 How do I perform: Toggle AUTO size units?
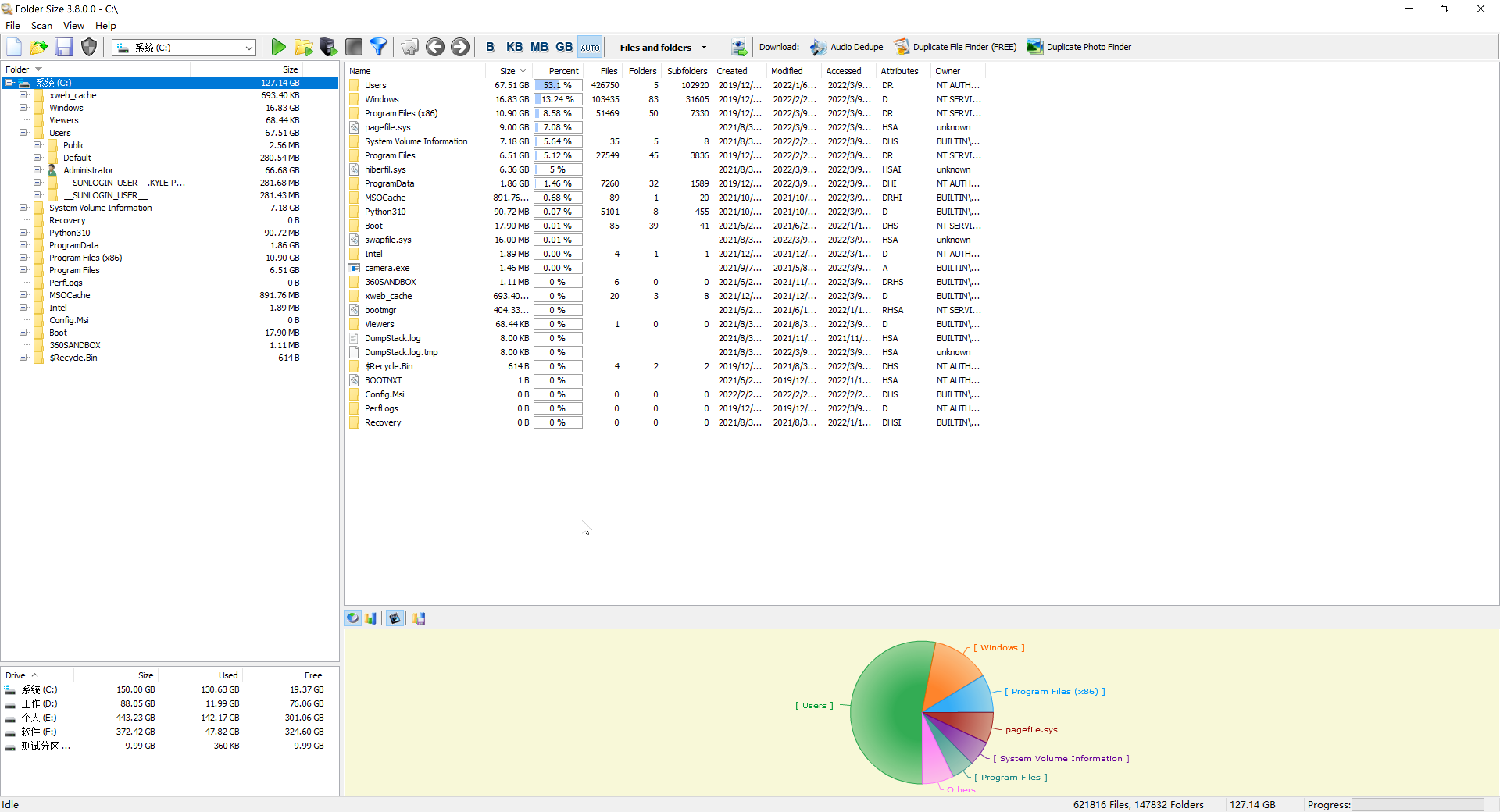590,47
